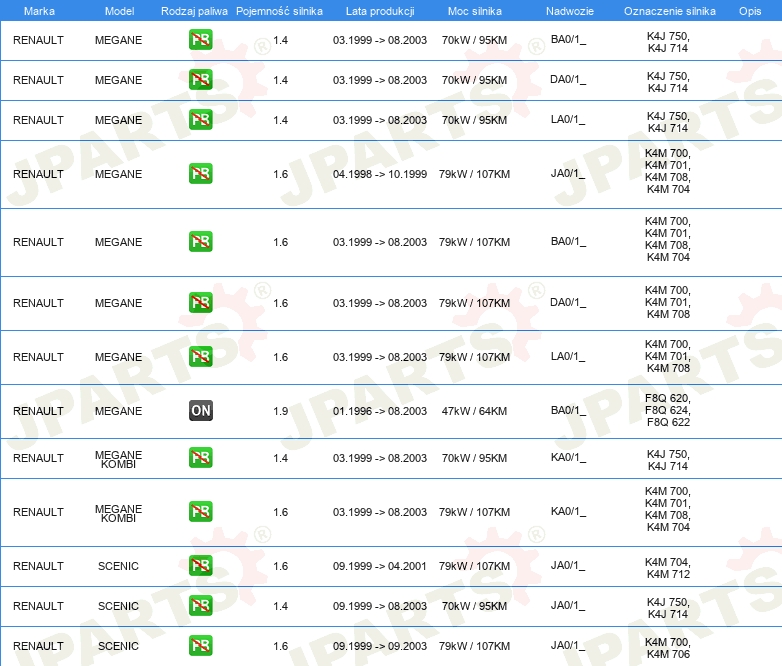Click the Moc silnika column header

click(x=474, y=11)
